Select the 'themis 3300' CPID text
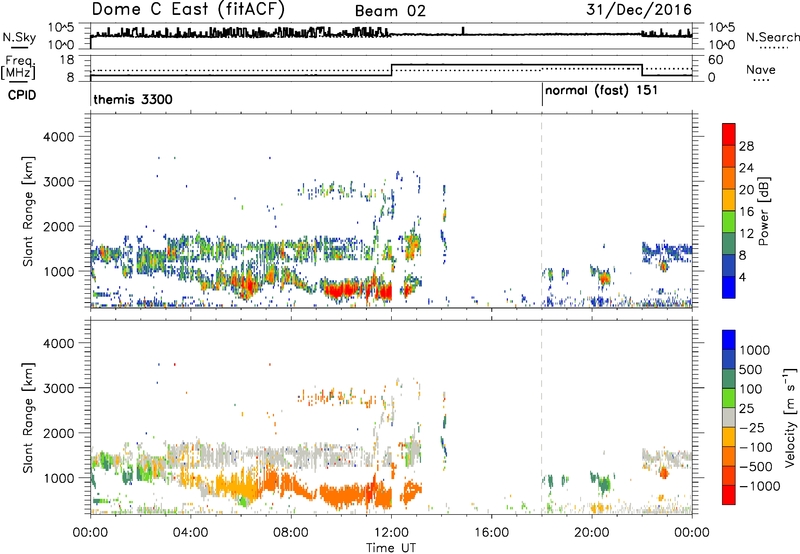The width and height of the screenshot is (800, 554). [133, 99]
